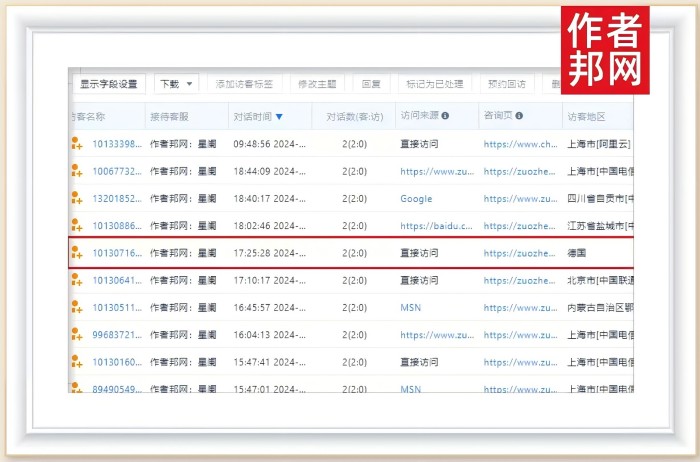This screenshot has width=700, height=462.
Task: Click add-visitor icon beside visitor 10130511
Action: coord(76,308)
